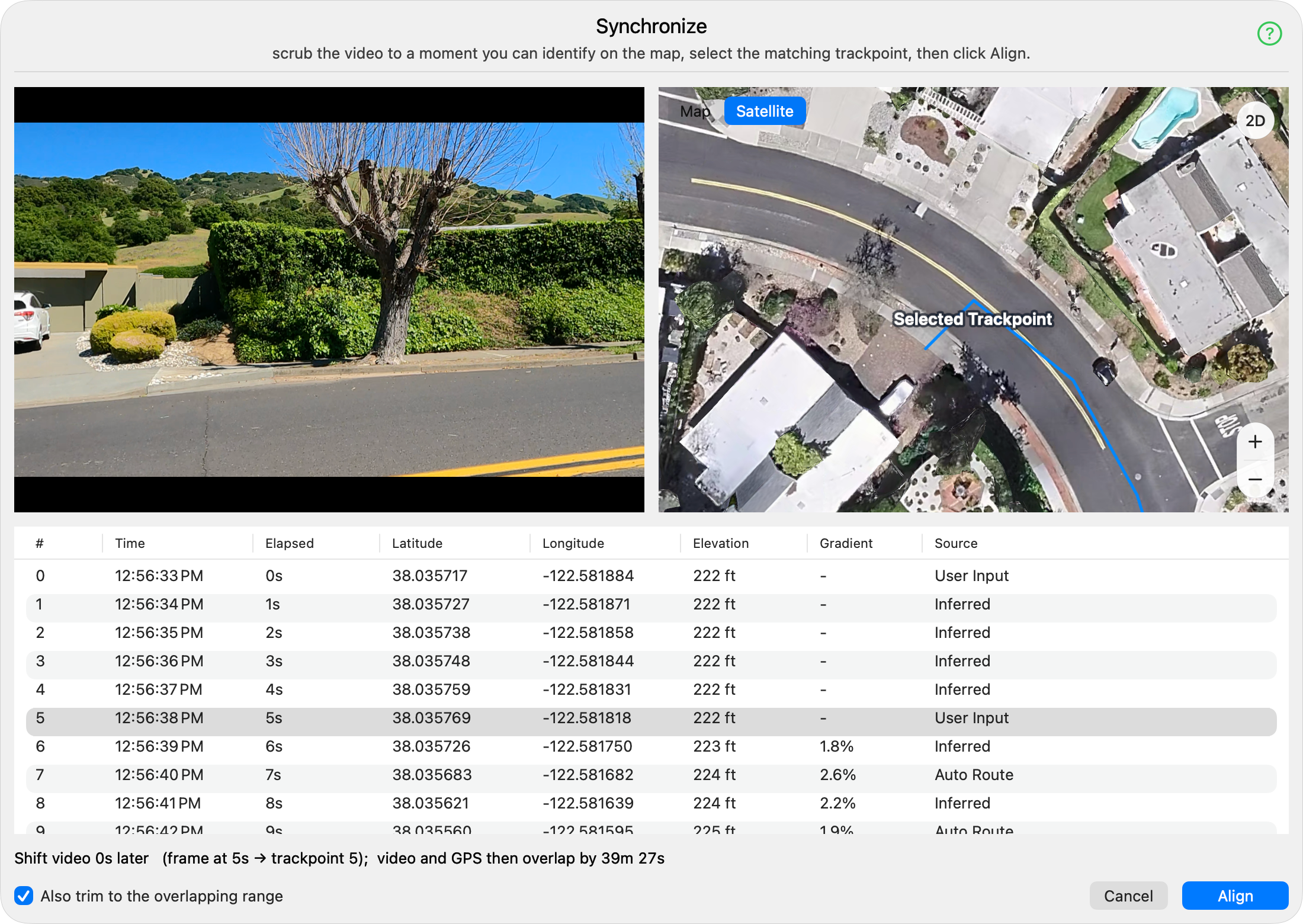1303x924 pixels.
Task: Click longitude value -122.581639
Action: click(588, 803)
